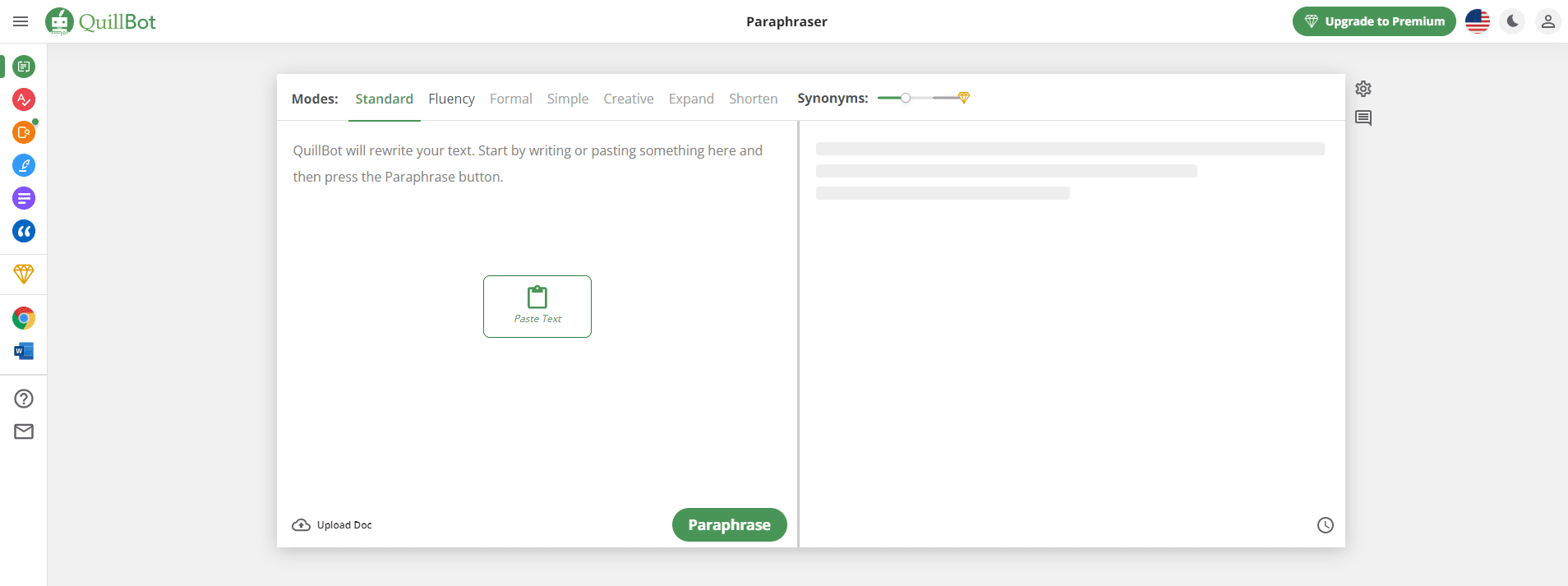Select the Fluency mode tab

coord(452,99)
